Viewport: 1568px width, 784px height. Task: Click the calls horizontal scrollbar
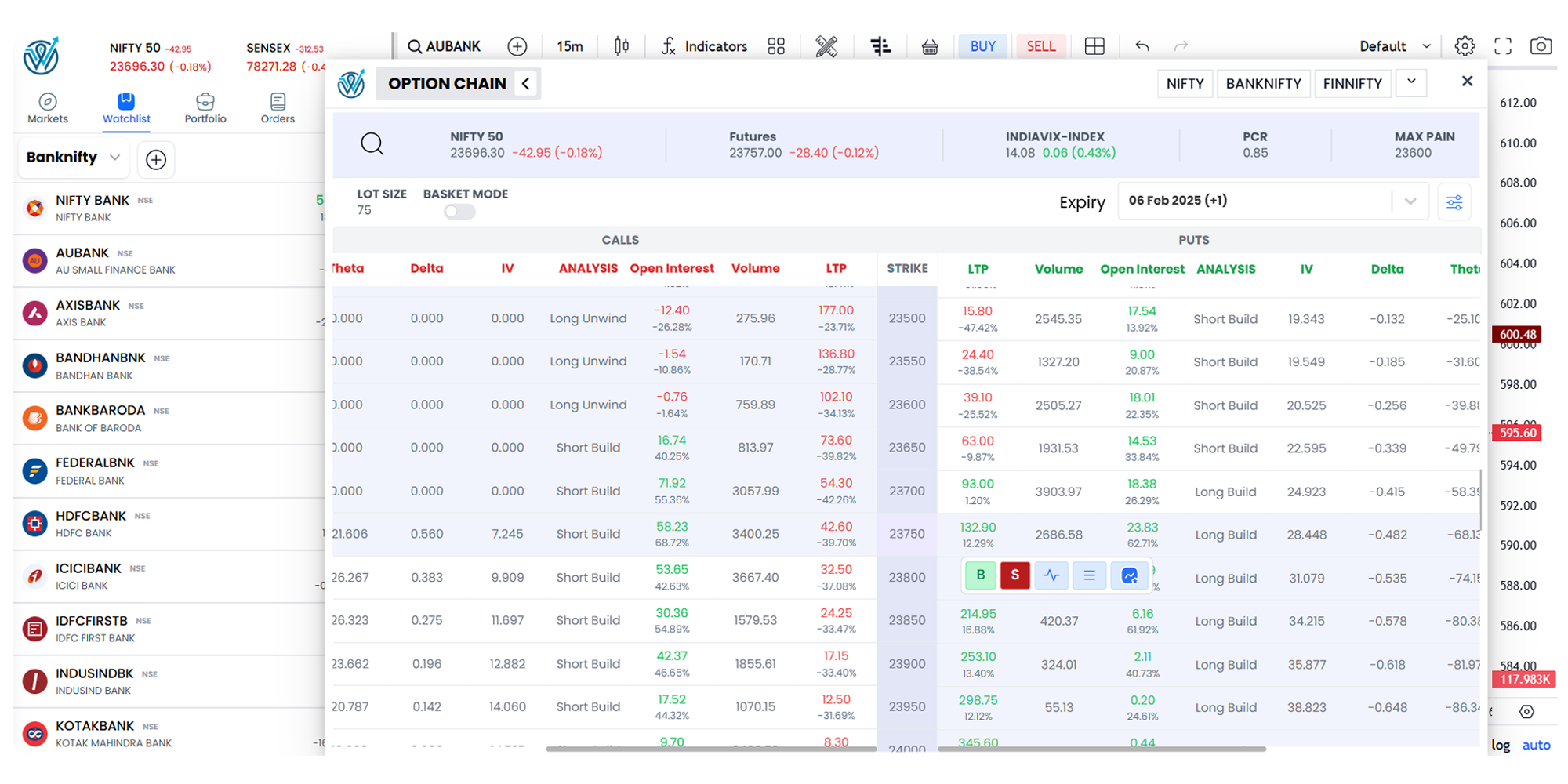click(x=711, y=750)
